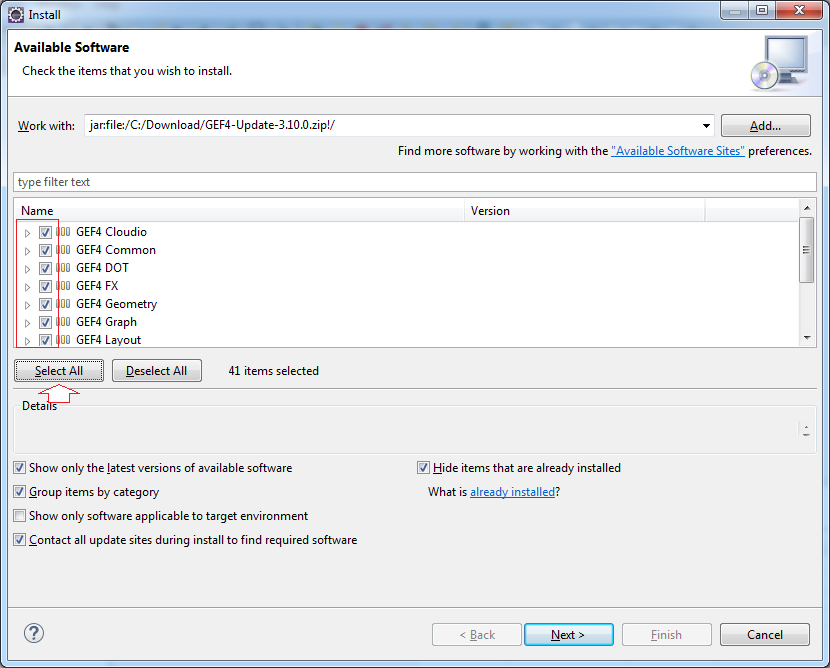Image resolution: width=830 pixels, height=668 pixels.
Task: Click the software list scrollbar down arrow
Action: coord(807,338)
